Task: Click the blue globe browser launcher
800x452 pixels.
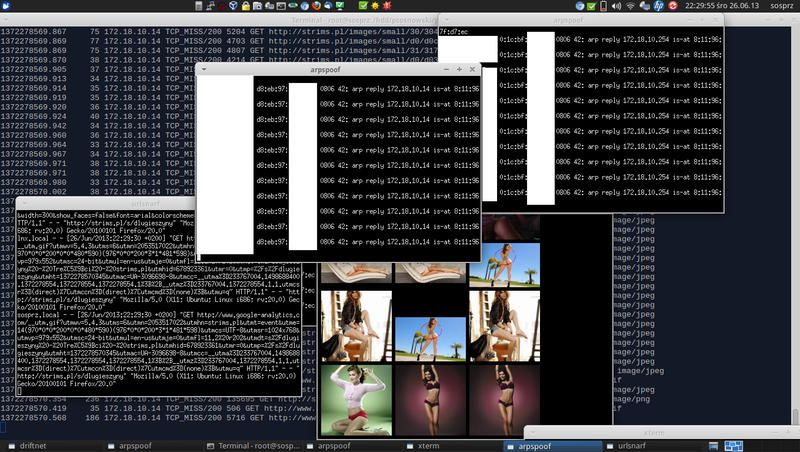Action: (305, 6)
